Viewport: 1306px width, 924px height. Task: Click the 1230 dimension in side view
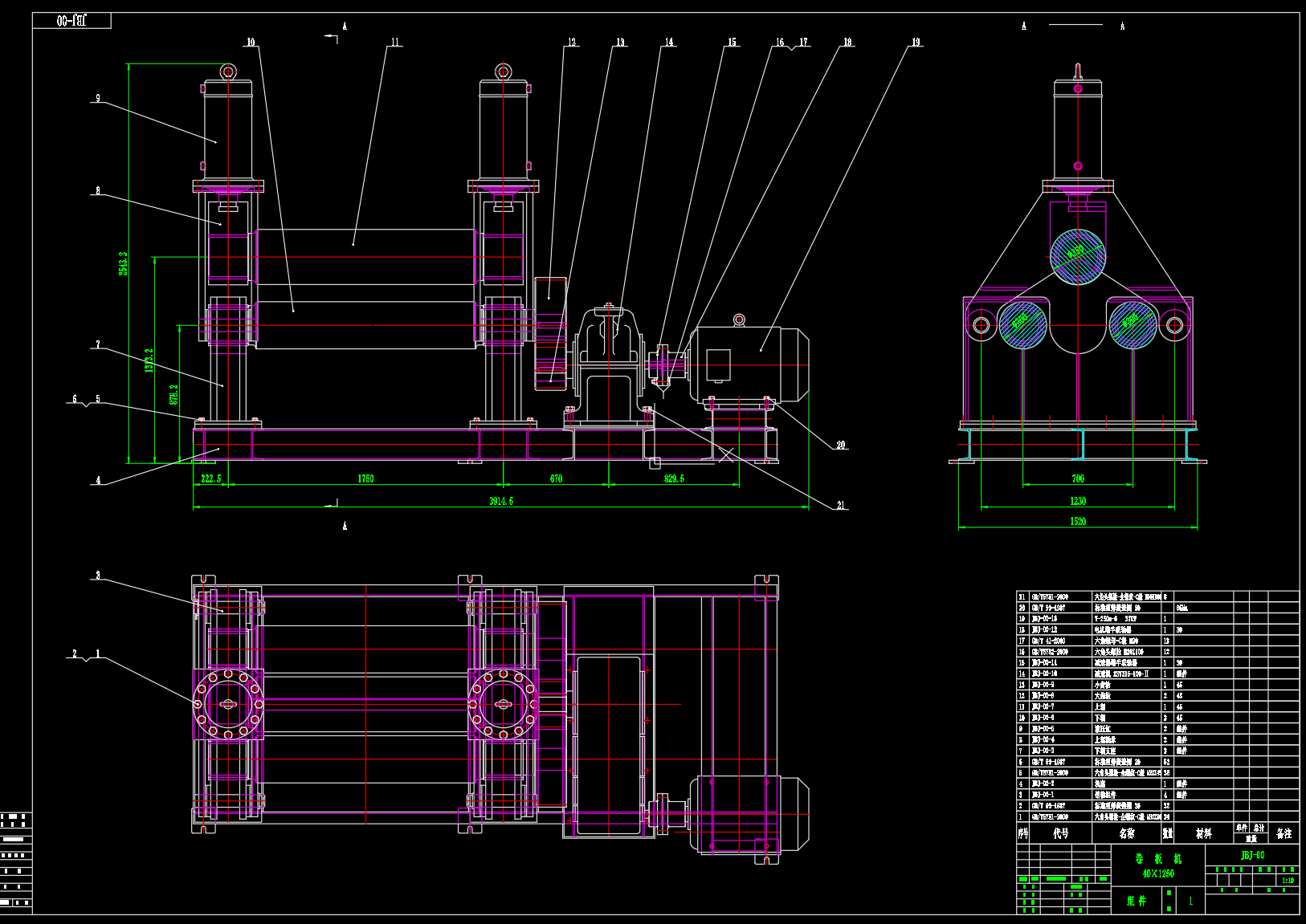(1077, 501)
